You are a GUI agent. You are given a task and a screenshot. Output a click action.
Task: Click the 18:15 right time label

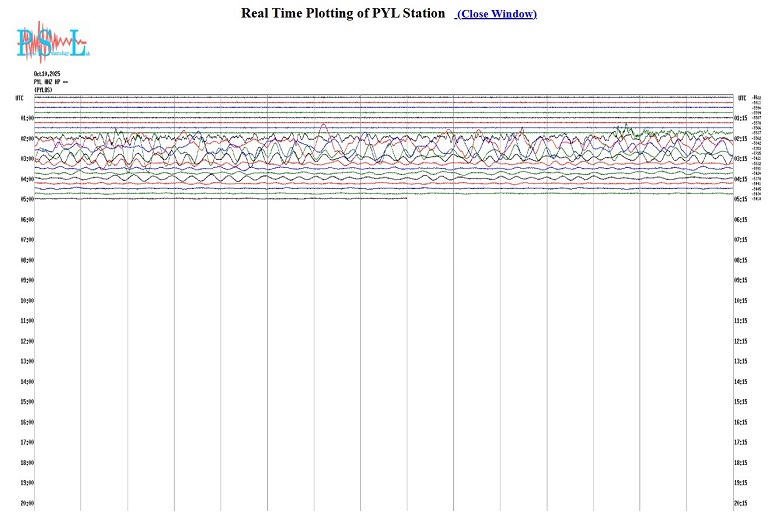point(741,462)
